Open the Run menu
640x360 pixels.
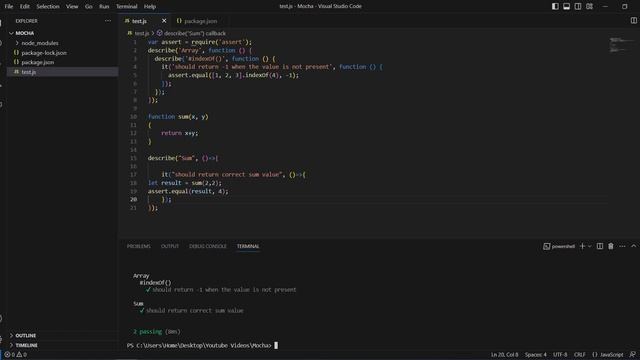[x=104, y=6]
